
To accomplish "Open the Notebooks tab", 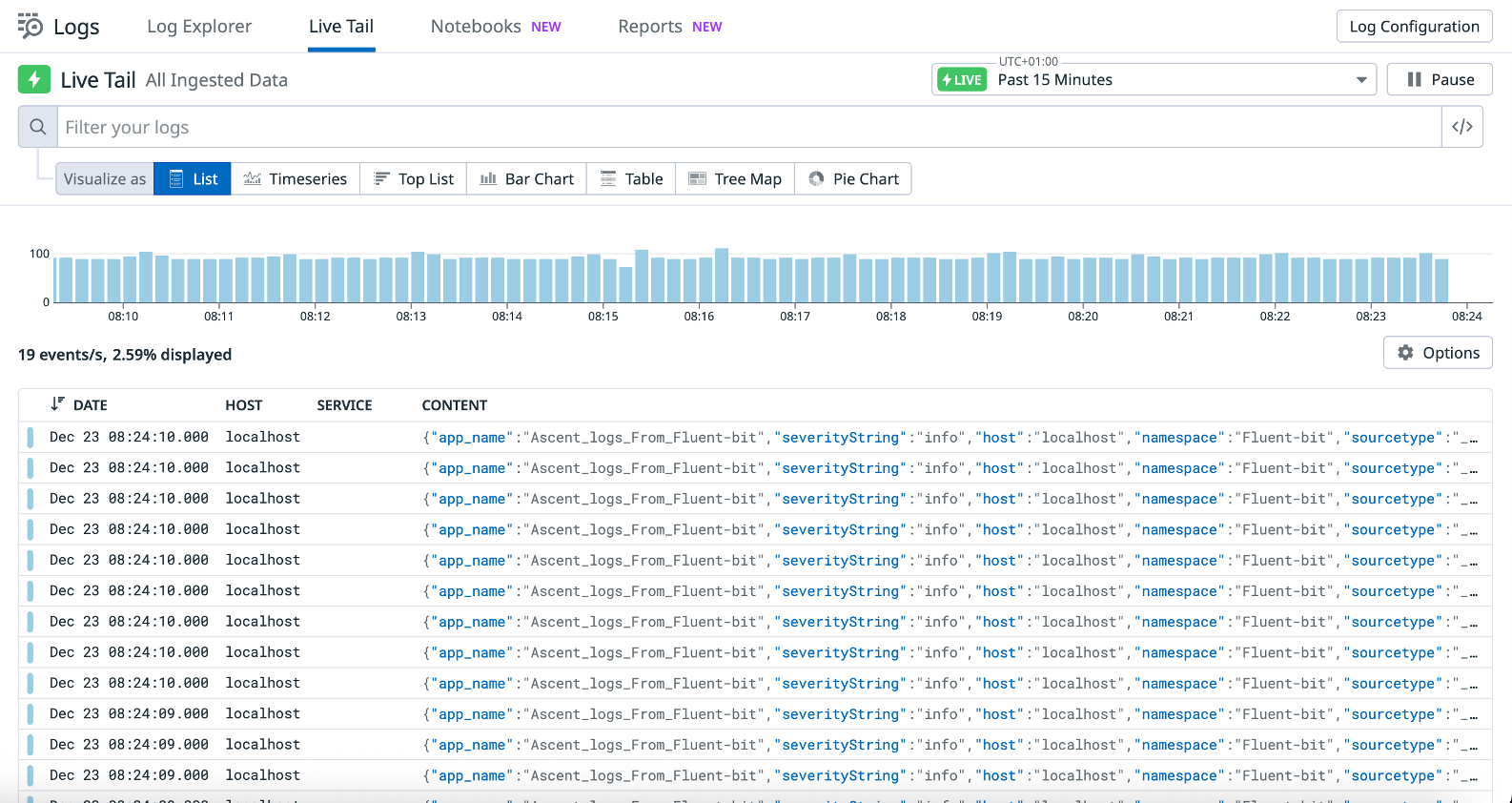I will coord(476,27).
